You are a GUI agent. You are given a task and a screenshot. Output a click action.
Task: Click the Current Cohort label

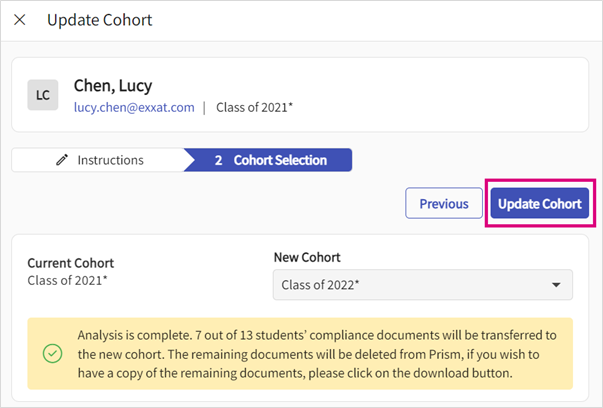coord(70,263)
